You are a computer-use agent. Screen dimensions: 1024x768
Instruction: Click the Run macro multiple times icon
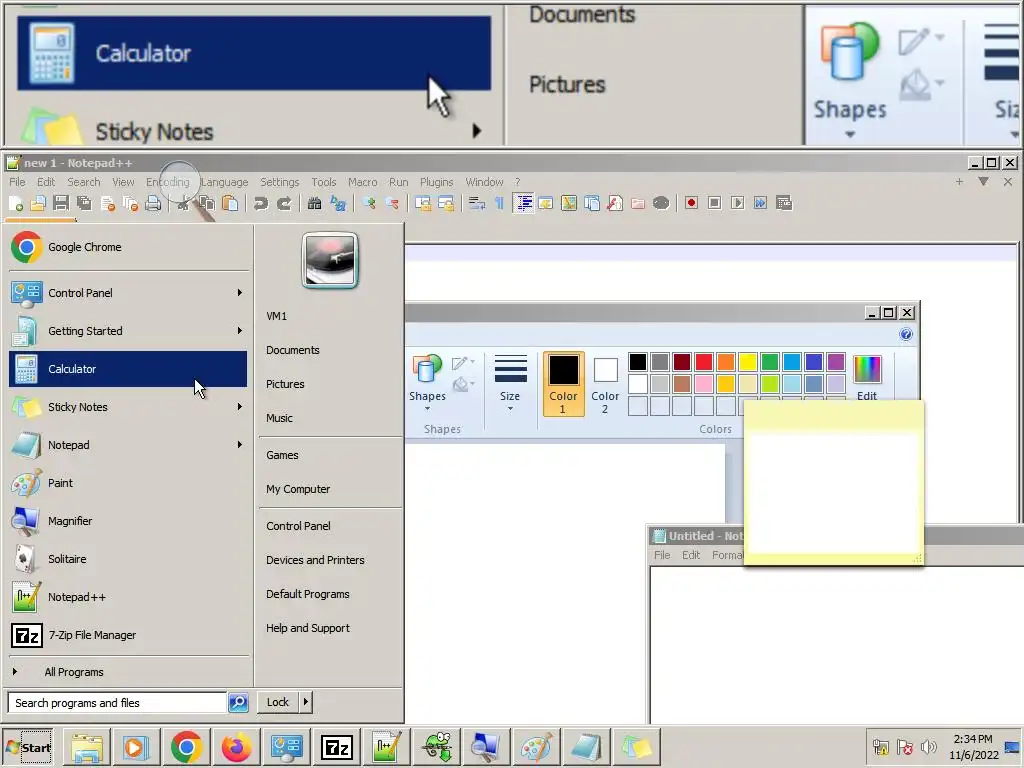click(760, 203)
